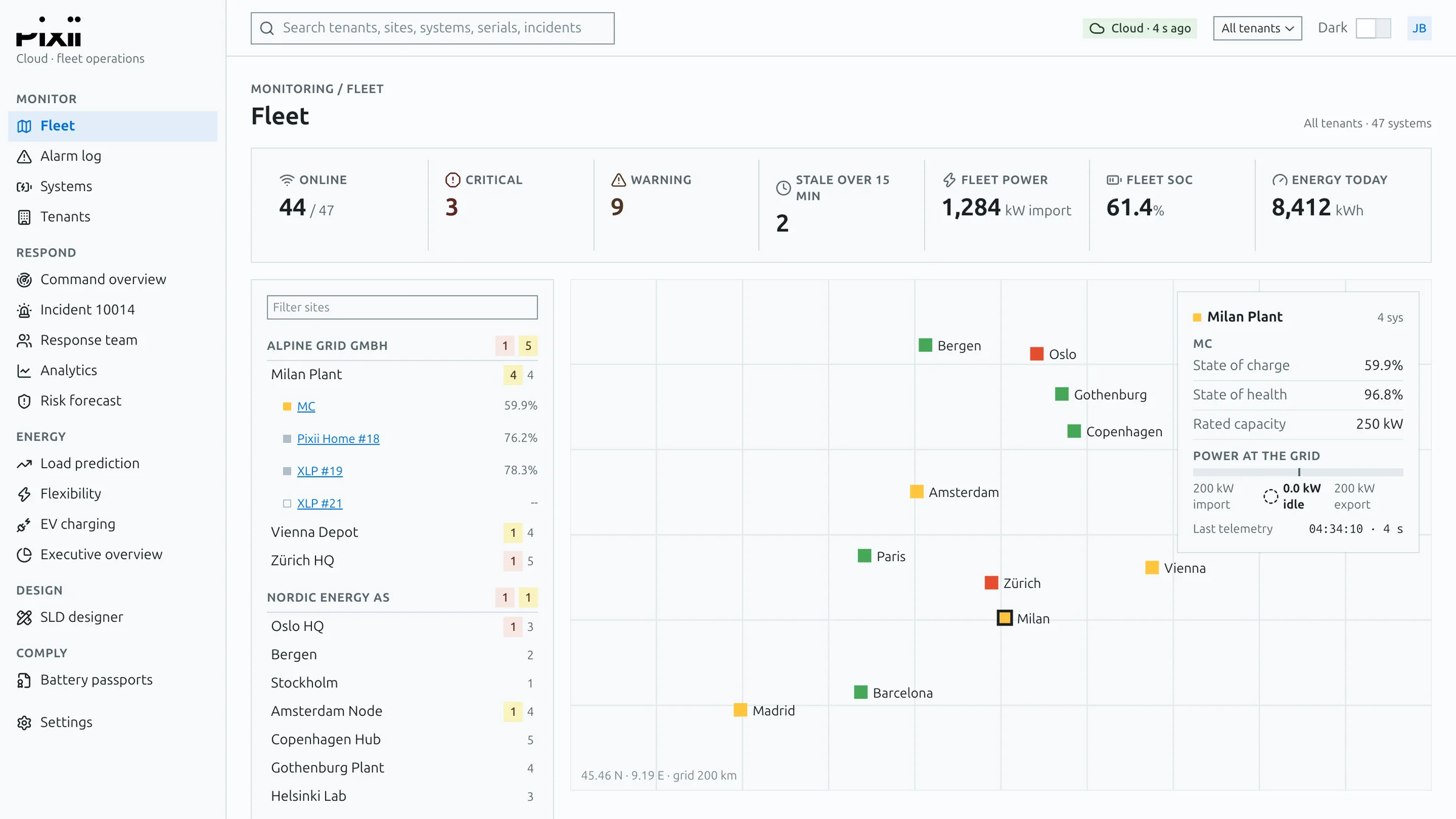Expand the Zürich HQ site
The image size is (1456, 819).
coord(402,561)
